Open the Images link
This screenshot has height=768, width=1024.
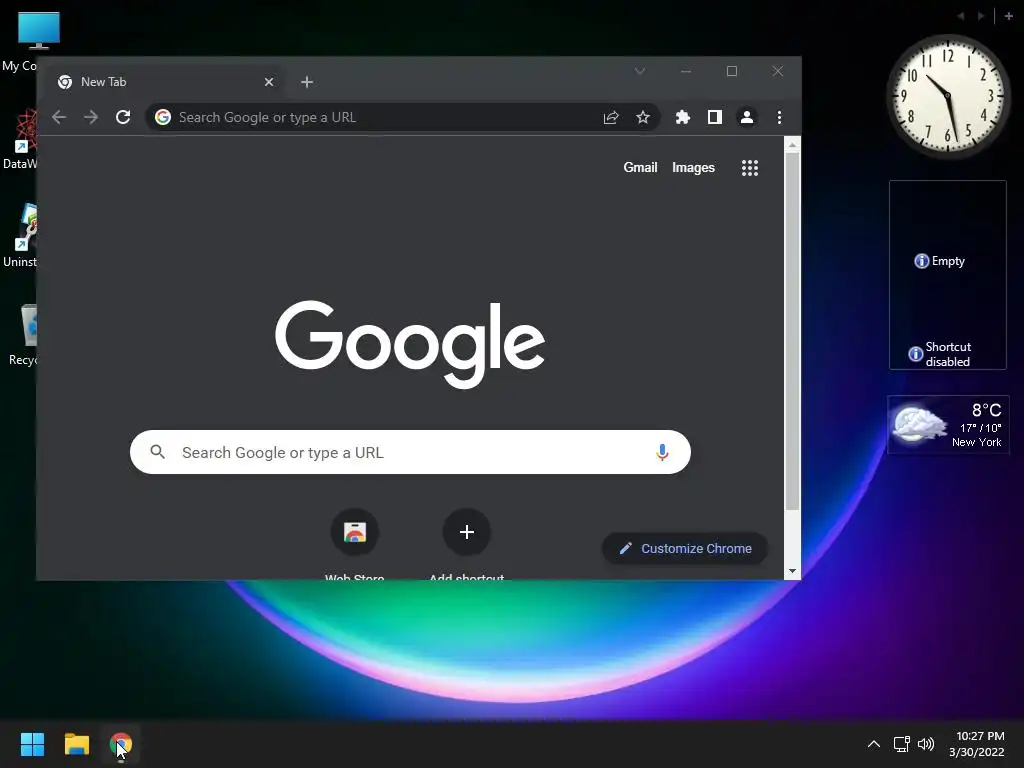[693, 167]
